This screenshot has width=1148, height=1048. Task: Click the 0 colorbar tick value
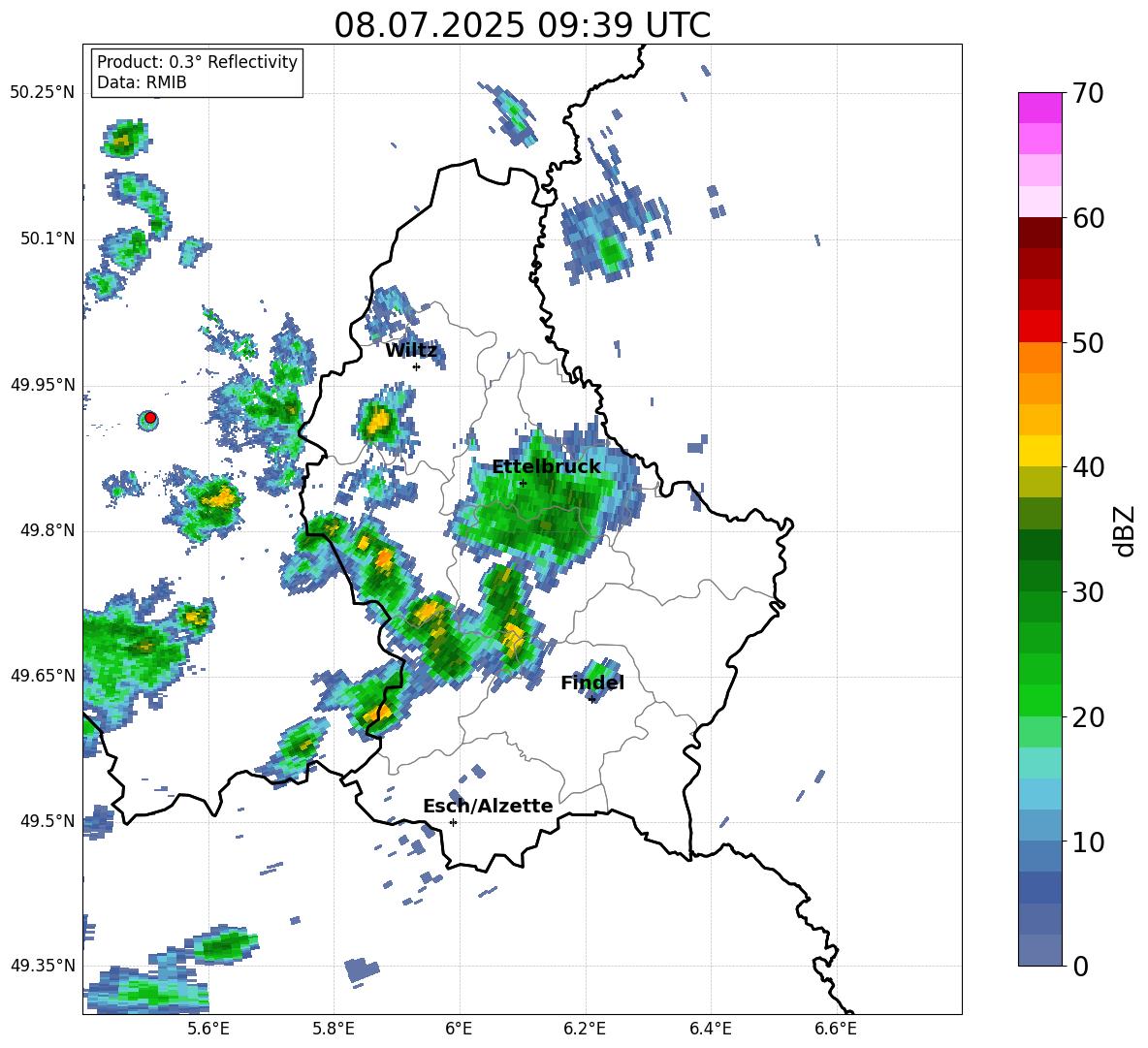(x=1080, y=966)
